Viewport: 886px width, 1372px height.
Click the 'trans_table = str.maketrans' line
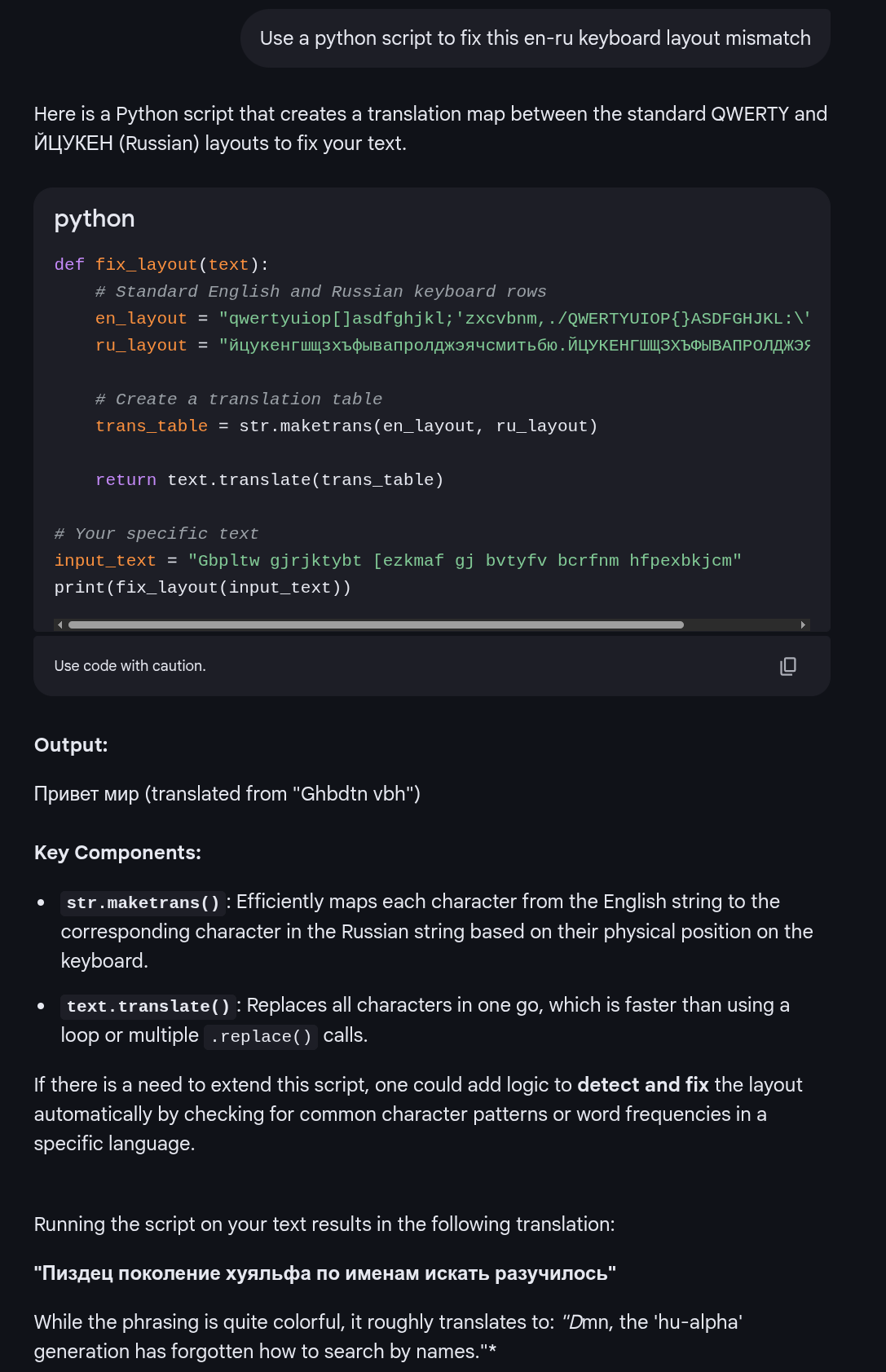point(346,426)
